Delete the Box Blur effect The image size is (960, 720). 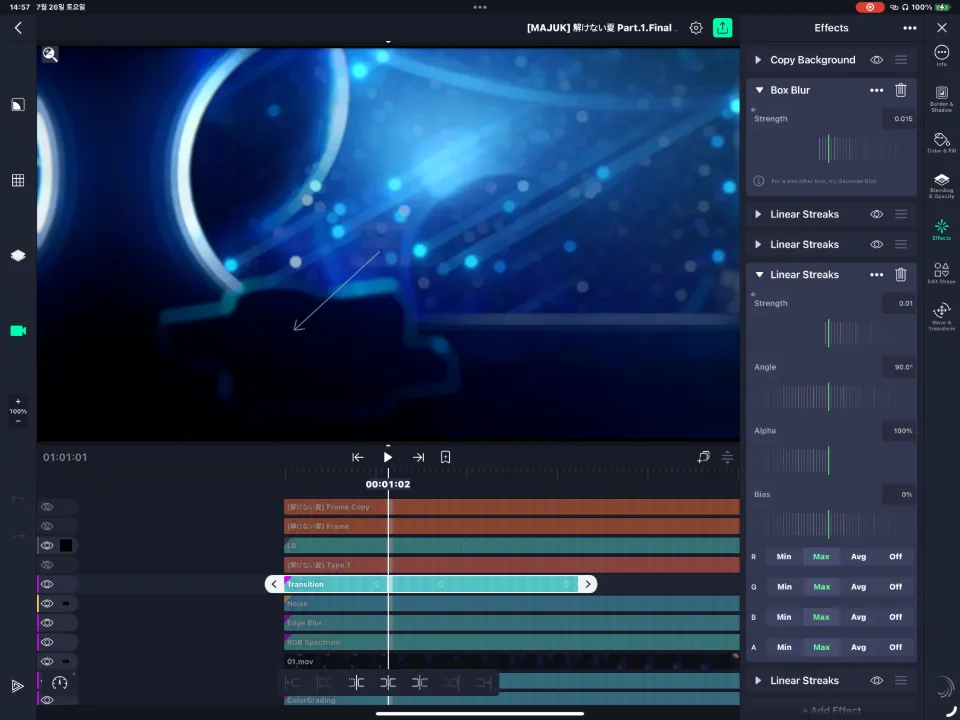pyautogui.click(x=901, y=90)
